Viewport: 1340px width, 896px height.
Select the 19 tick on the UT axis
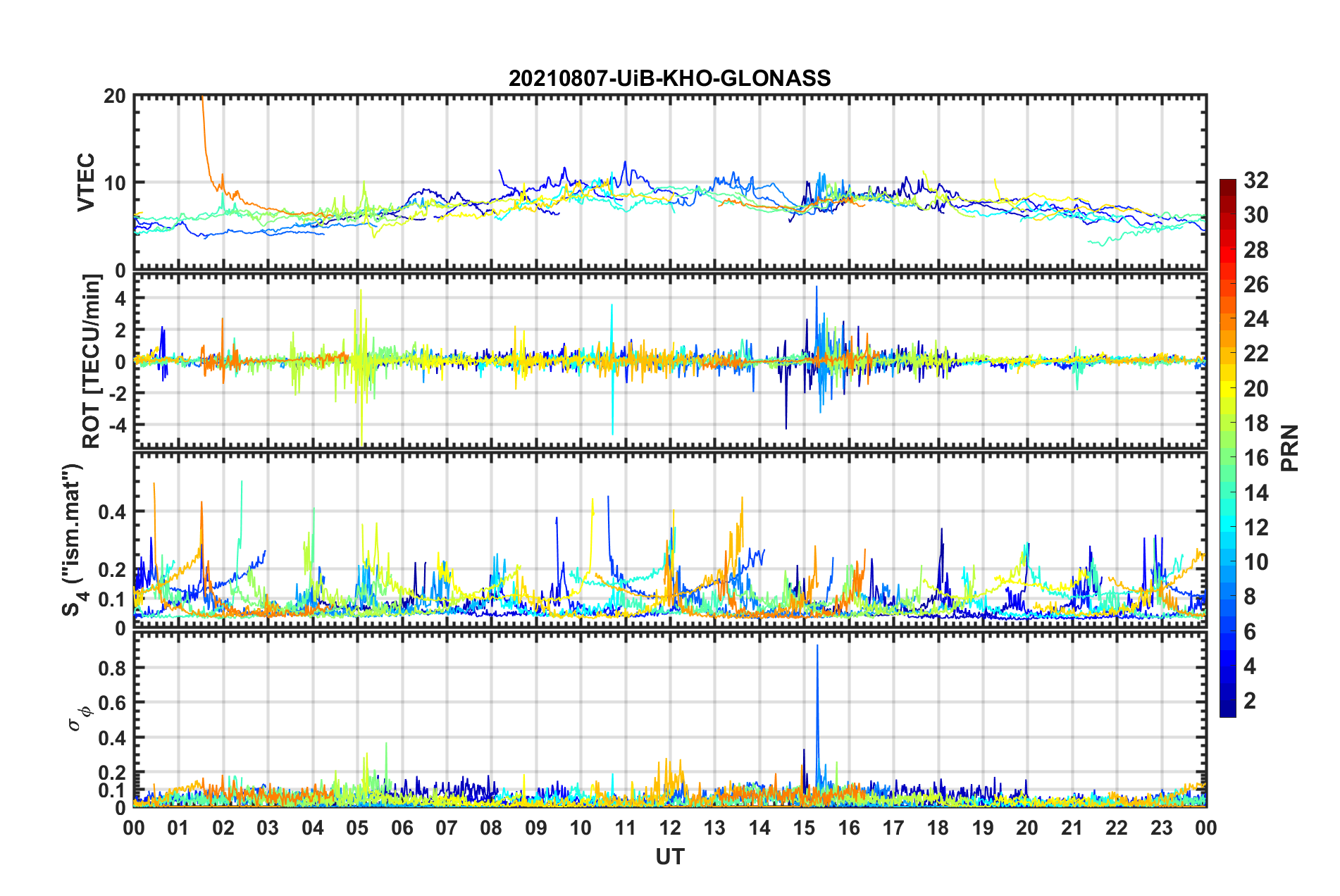point(983,828)
